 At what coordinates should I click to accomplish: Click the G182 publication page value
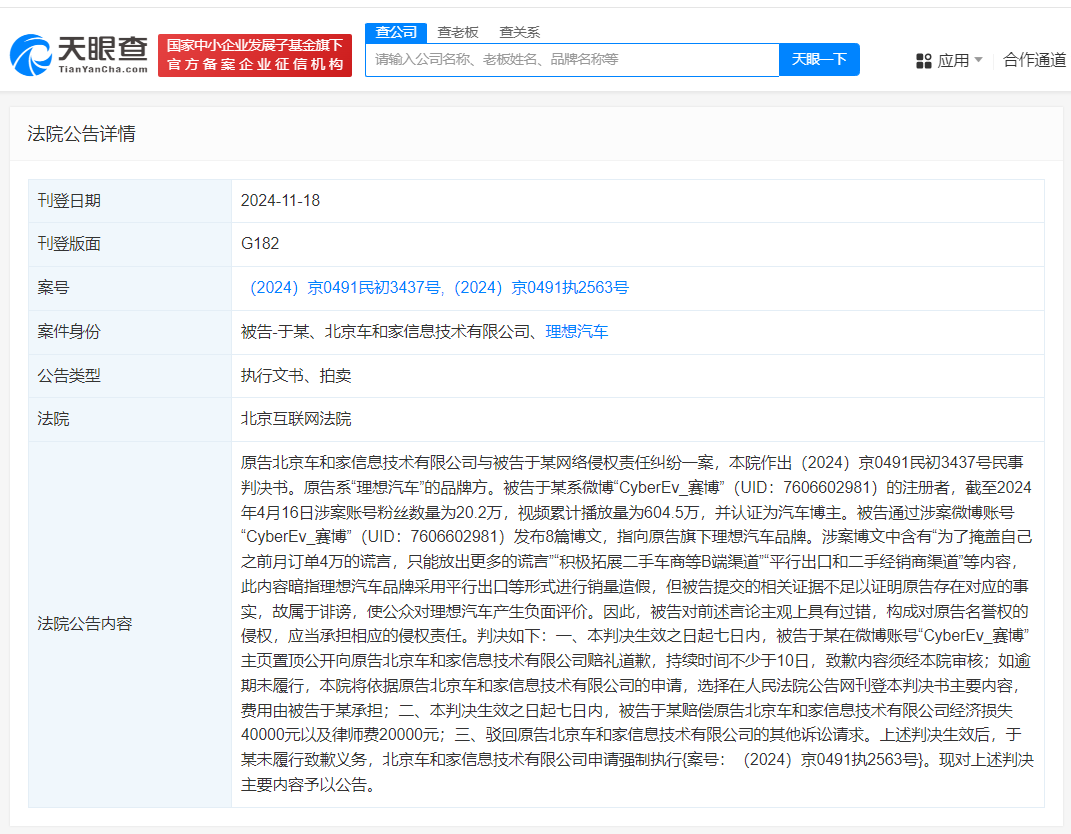(x=260, y=244)
